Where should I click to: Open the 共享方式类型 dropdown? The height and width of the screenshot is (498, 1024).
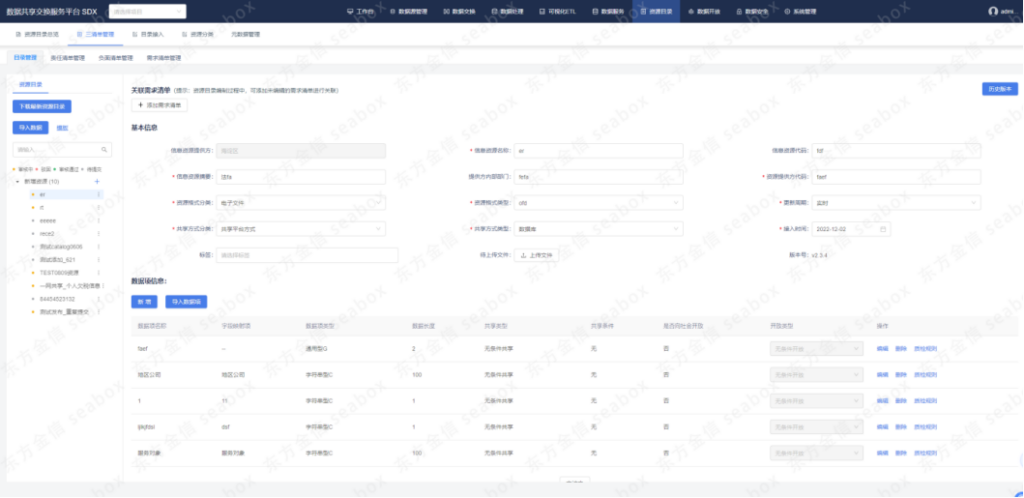click(599, 229)
